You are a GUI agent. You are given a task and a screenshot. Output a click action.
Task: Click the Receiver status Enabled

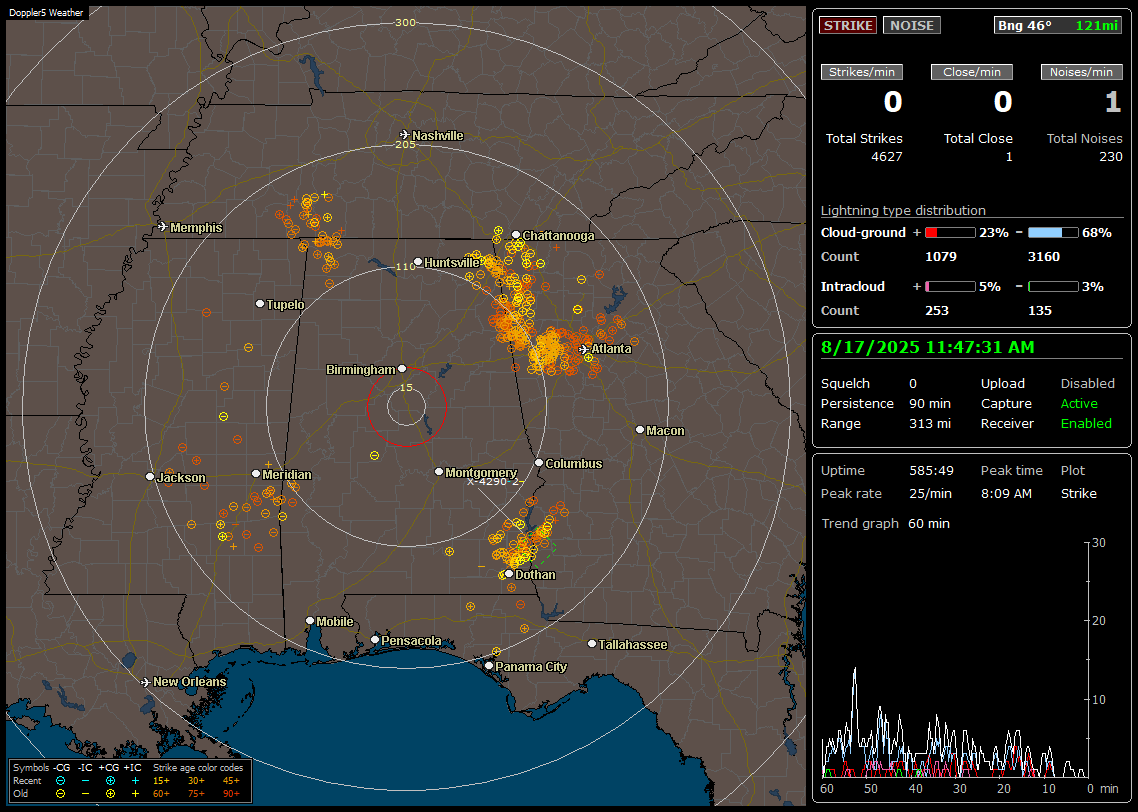point(1086,424)
